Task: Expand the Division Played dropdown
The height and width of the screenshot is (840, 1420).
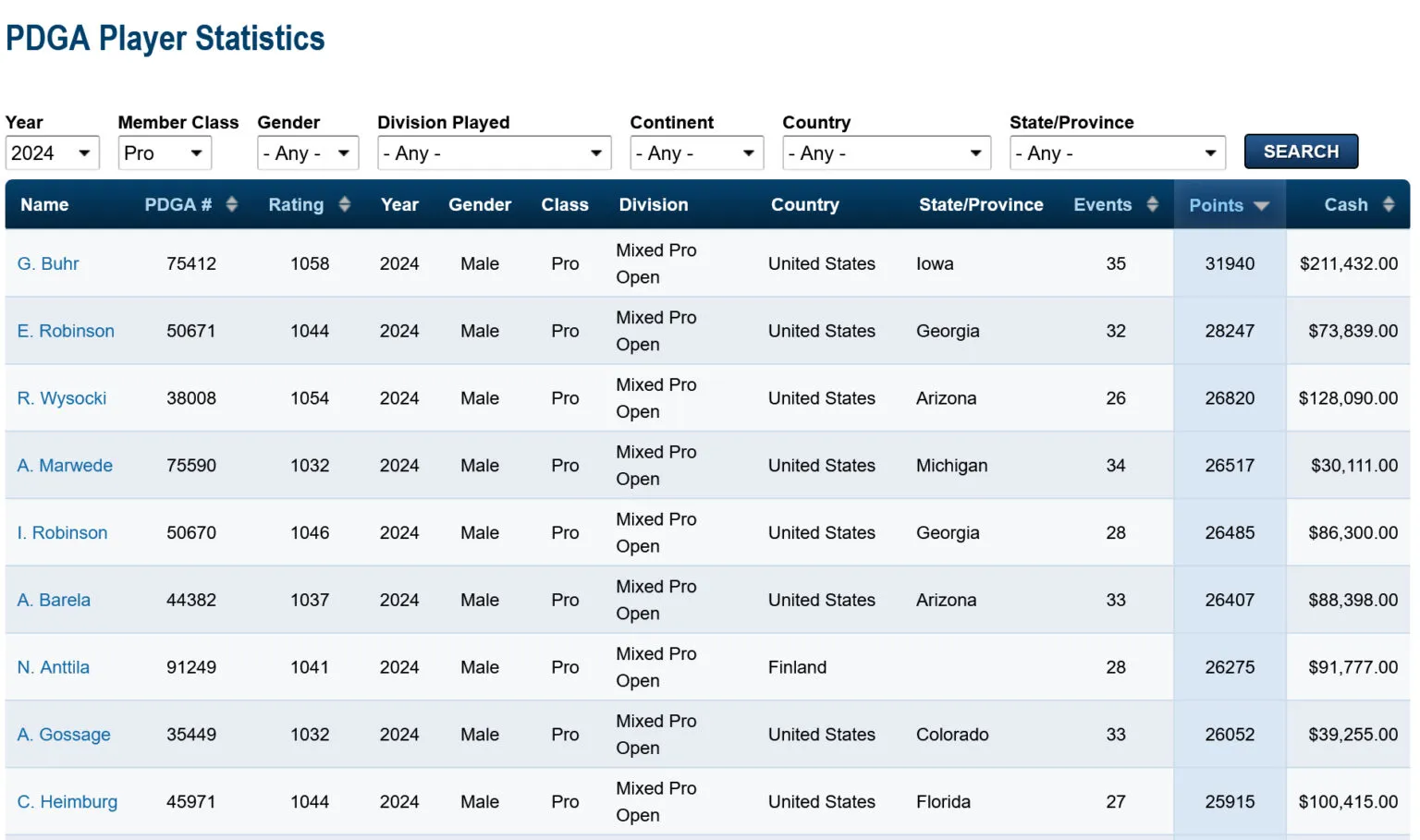Action: tap(494, 153)
